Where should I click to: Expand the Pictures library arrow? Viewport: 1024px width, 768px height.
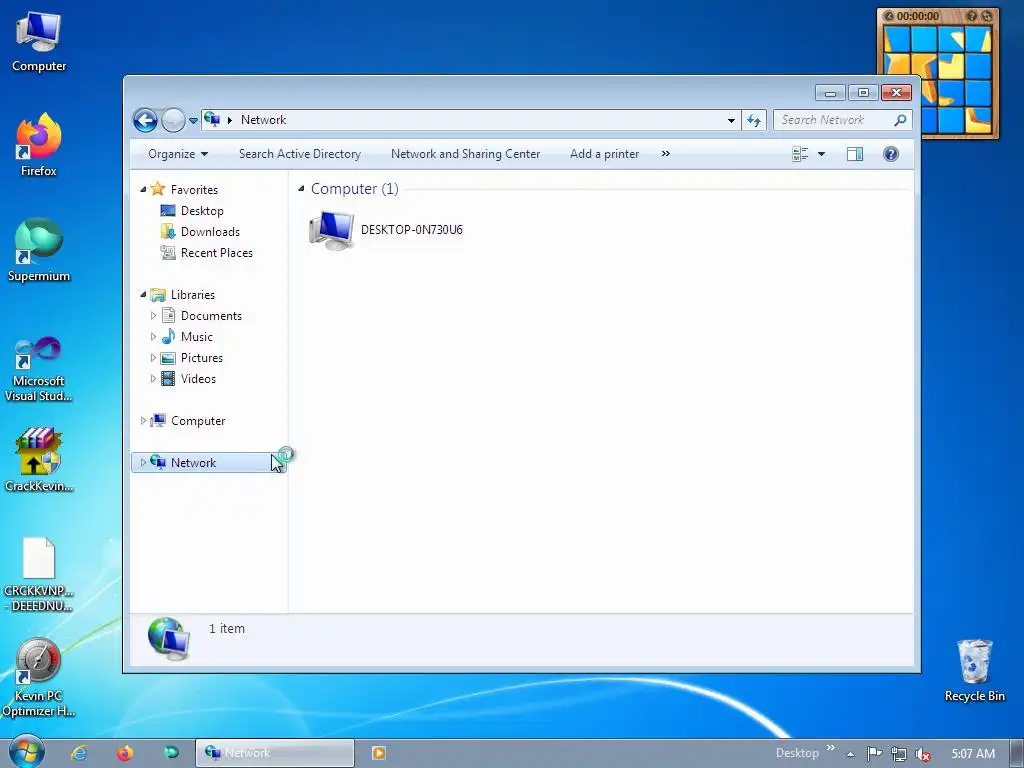[x=153, y=358]
